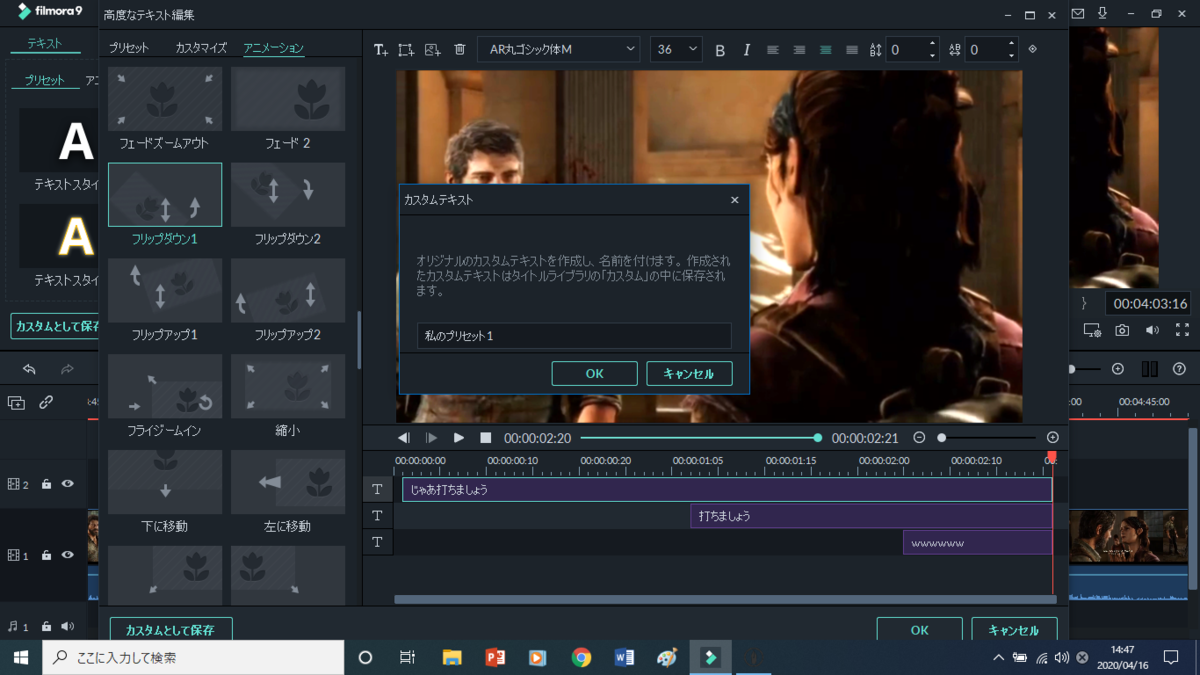Open the font size 36 dropdown
Screen dimensions: 1200x675
point(676,49)
